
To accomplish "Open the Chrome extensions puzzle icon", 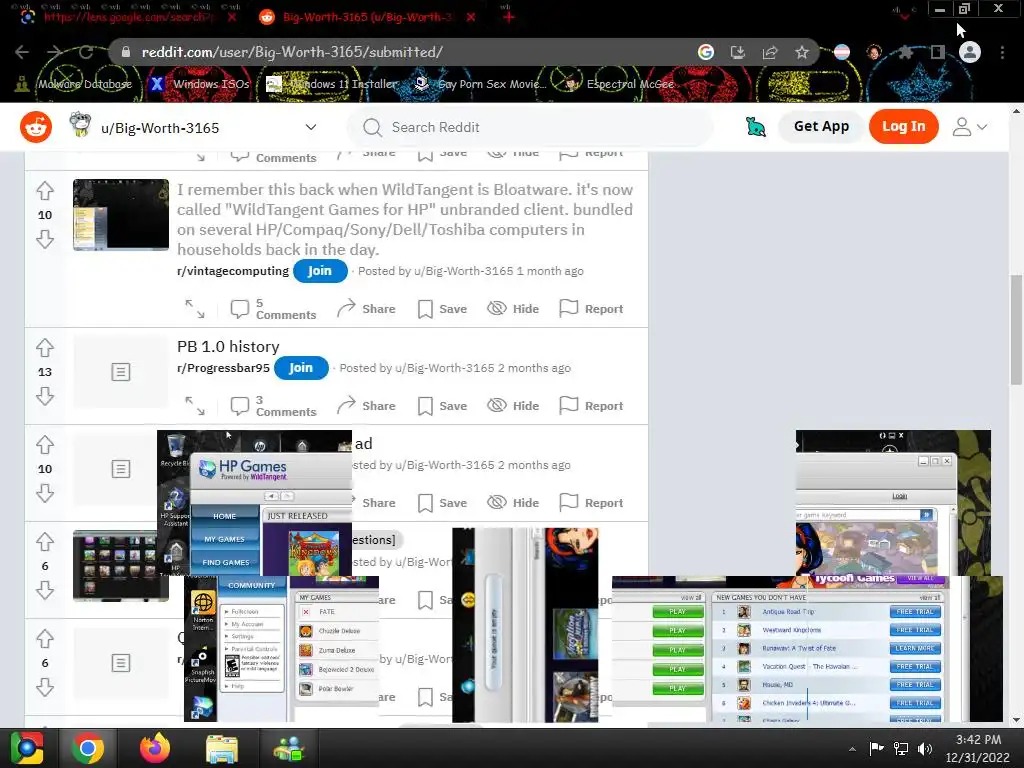I will point(905,52).
